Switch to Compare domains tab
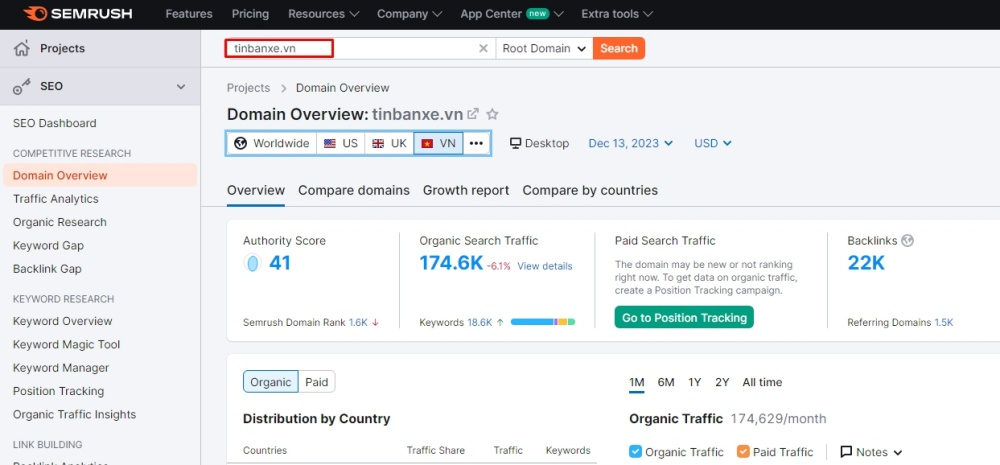The image size is (1000, 465). (x=354, y=190)
